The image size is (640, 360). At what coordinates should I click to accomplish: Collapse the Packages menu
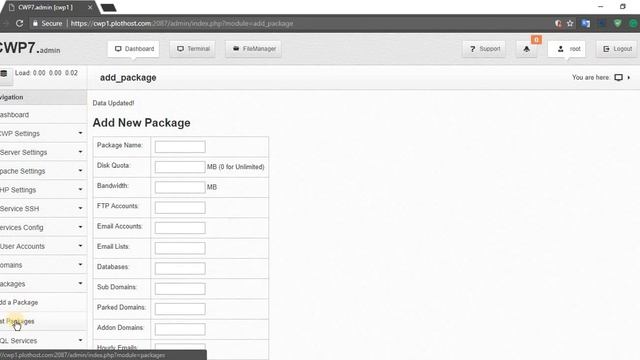click(43, 284)
